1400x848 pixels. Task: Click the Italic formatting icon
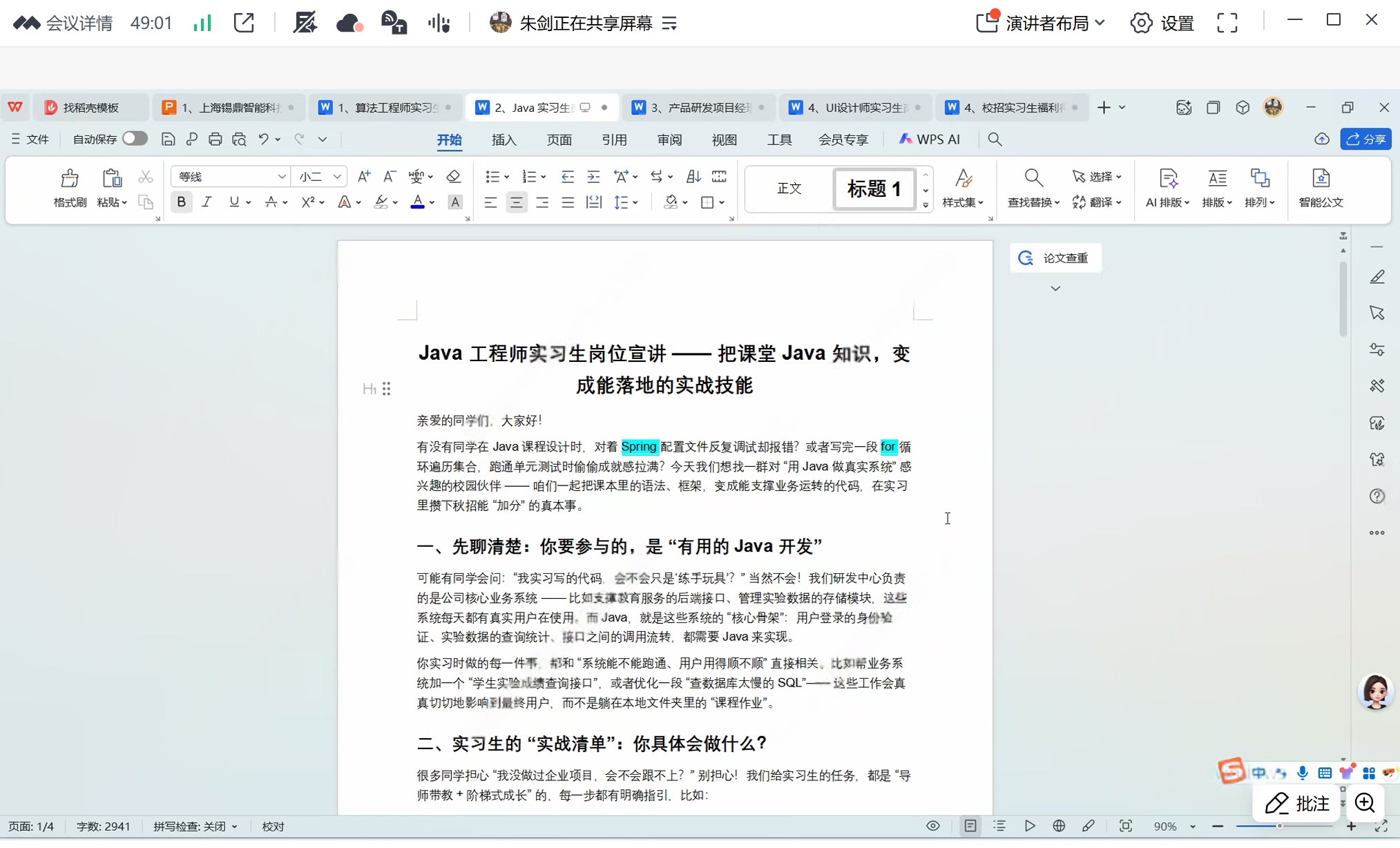[x=207, y=202]
